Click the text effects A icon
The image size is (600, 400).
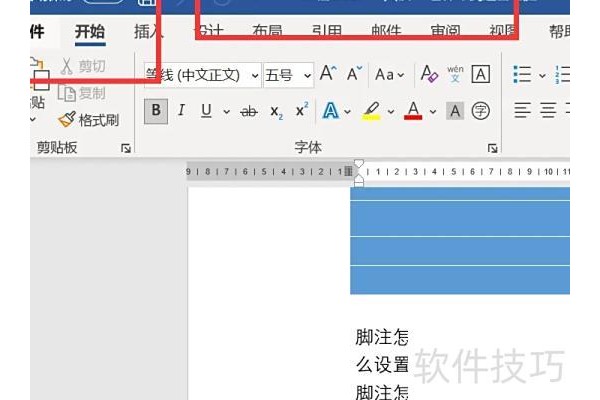point(330,111)
